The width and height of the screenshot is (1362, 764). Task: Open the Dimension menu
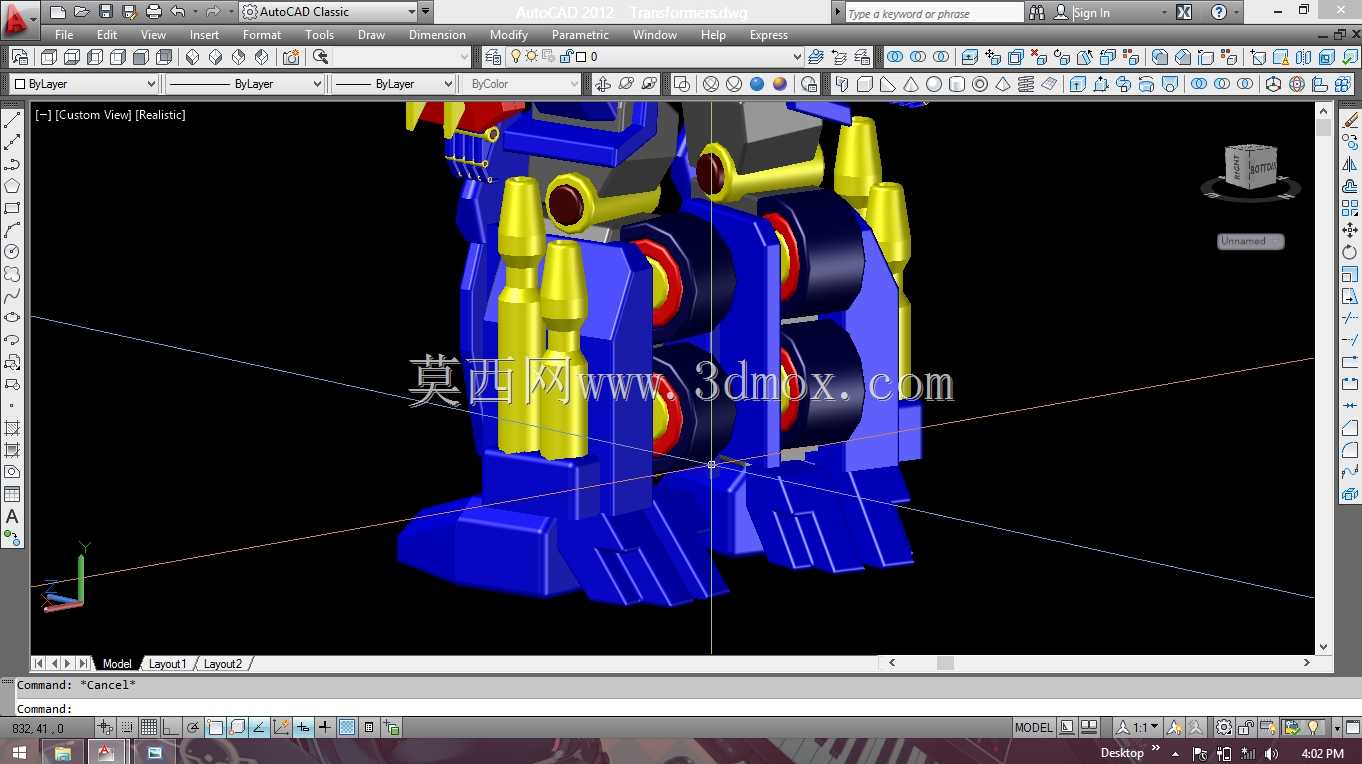pos(437,35)
